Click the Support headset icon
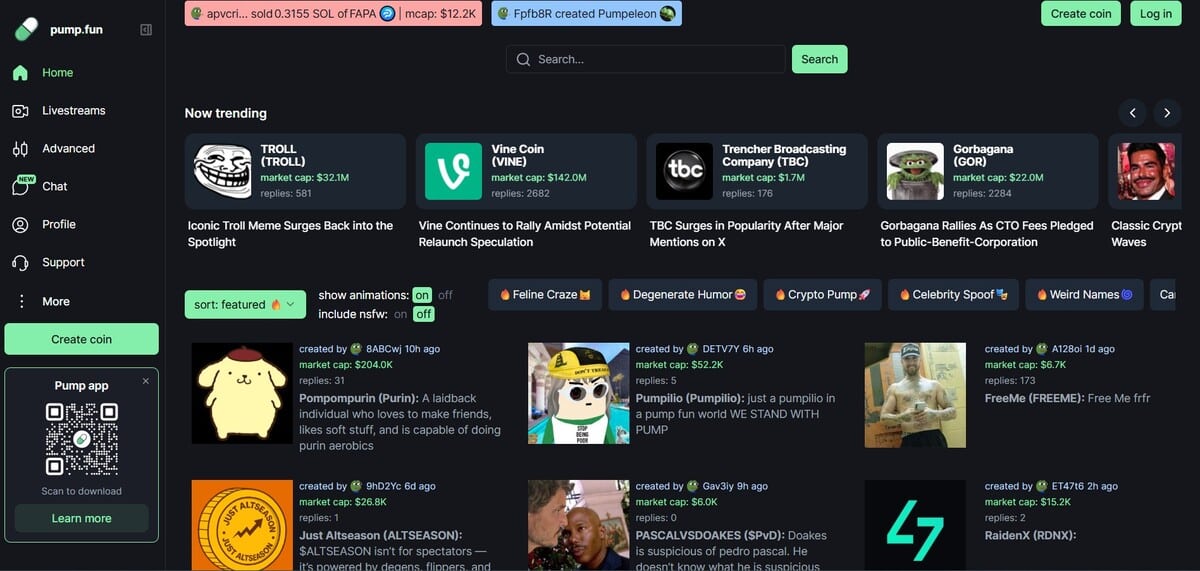The image size is (1200, 571). click(19, 263)
